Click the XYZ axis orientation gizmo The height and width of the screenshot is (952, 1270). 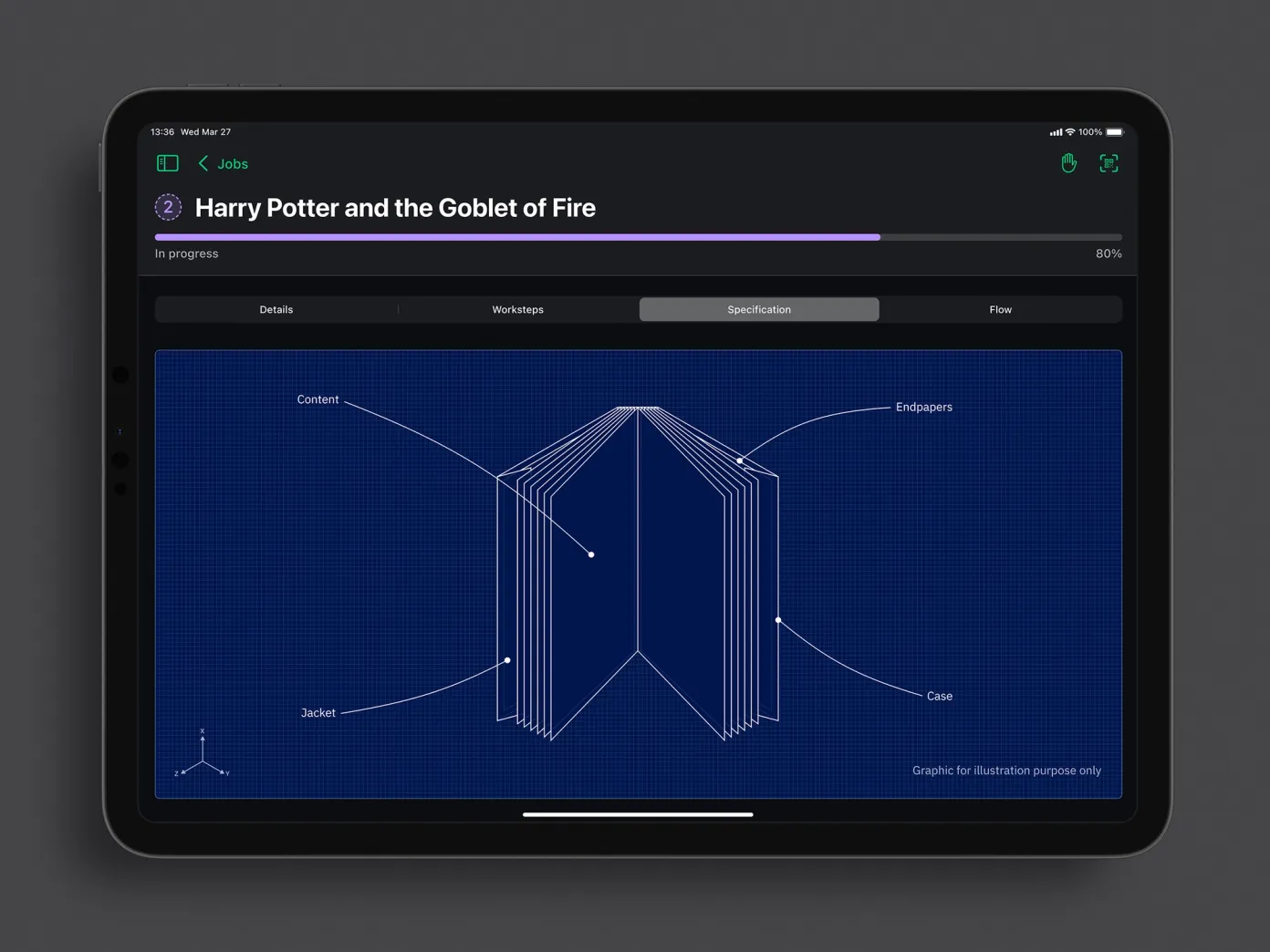[x=202, y=754]
